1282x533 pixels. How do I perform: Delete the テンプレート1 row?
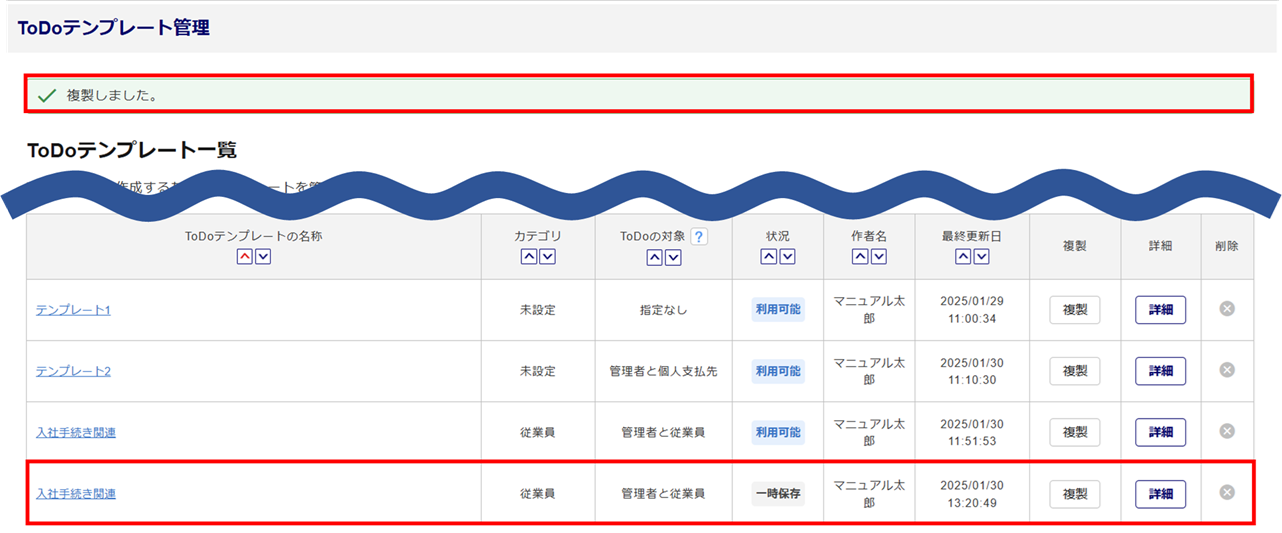click(x=1227, y=309)
